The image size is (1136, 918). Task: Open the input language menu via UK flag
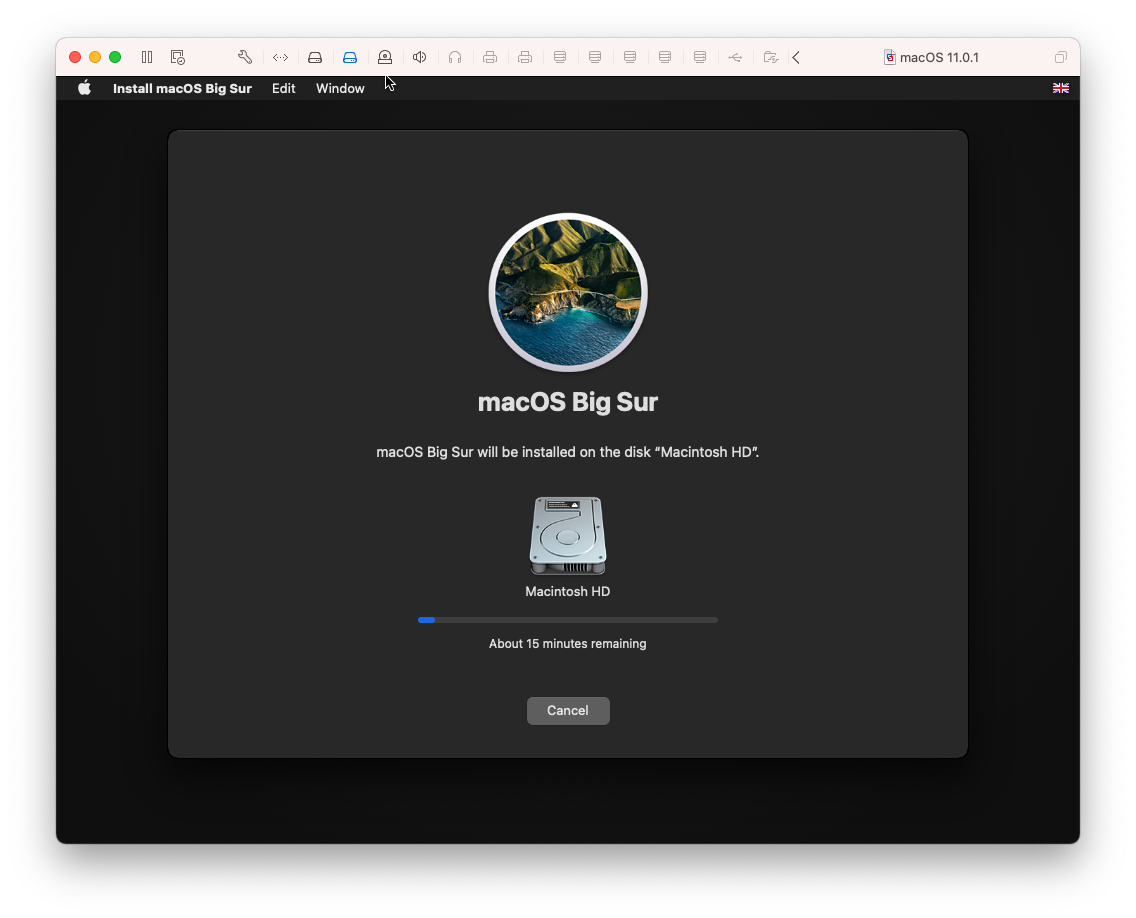pyautogui.click(x=1061, y=88)
